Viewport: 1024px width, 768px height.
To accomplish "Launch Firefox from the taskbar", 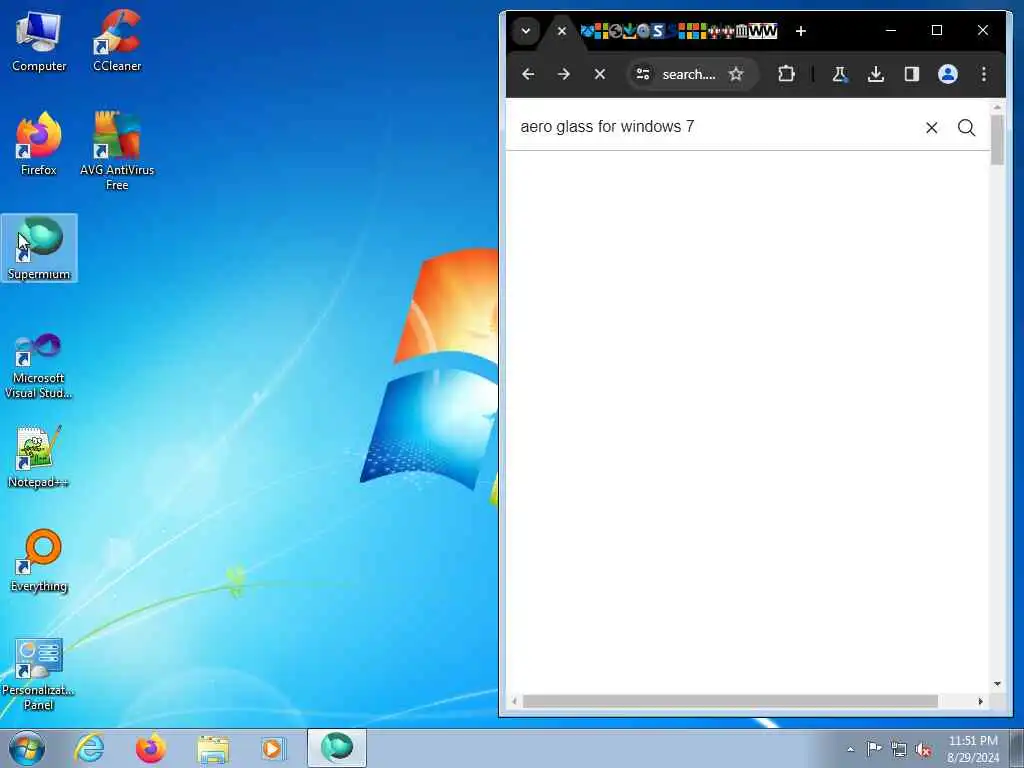I will click(x=150, y=748).
